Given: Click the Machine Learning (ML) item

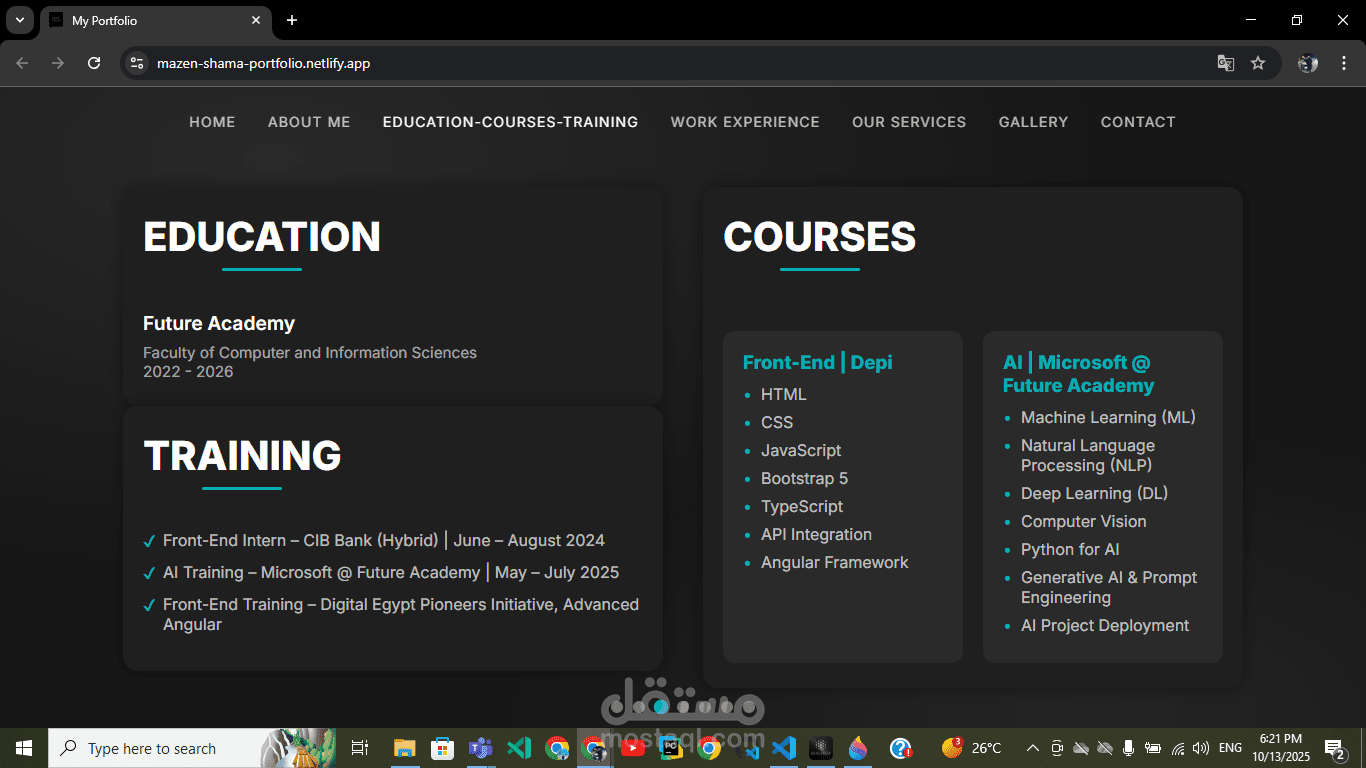Looking at the screenshot, I should (x=1108, y=418).
